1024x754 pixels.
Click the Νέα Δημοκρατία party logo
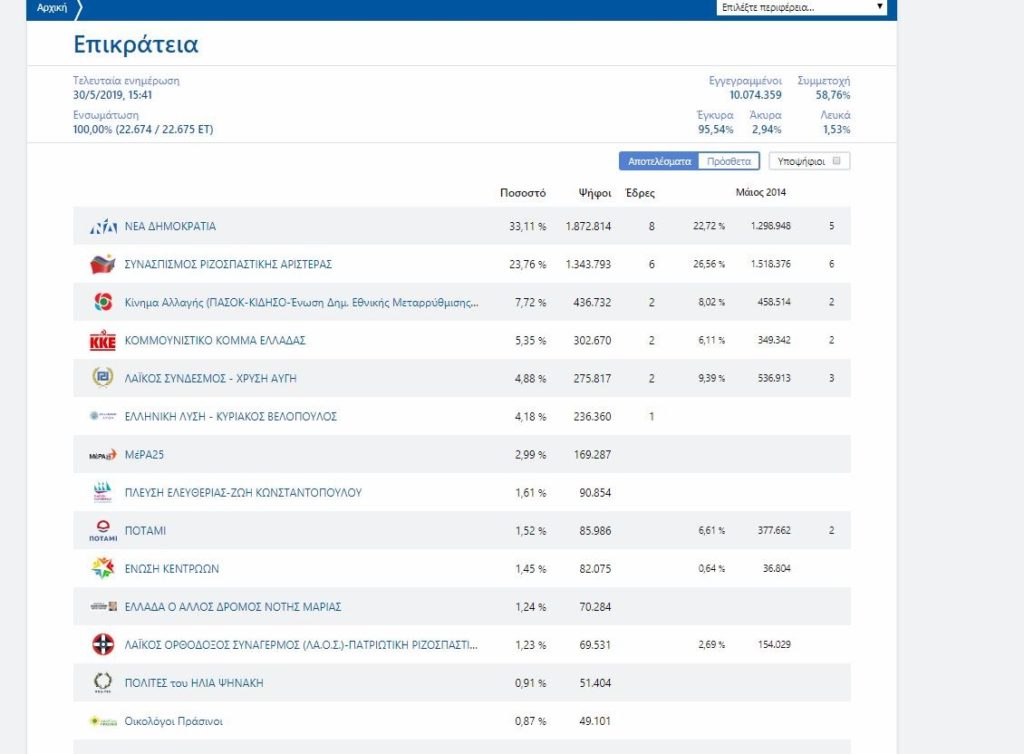(x=103, y=227)
